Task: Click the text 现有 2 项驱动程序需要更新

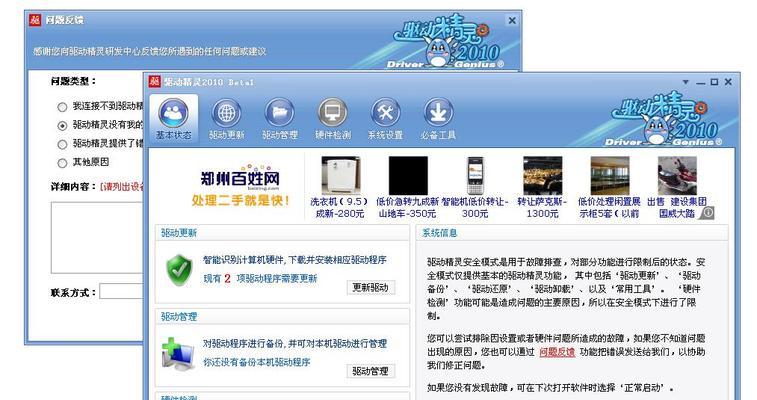Action: (x=260, y=278)
